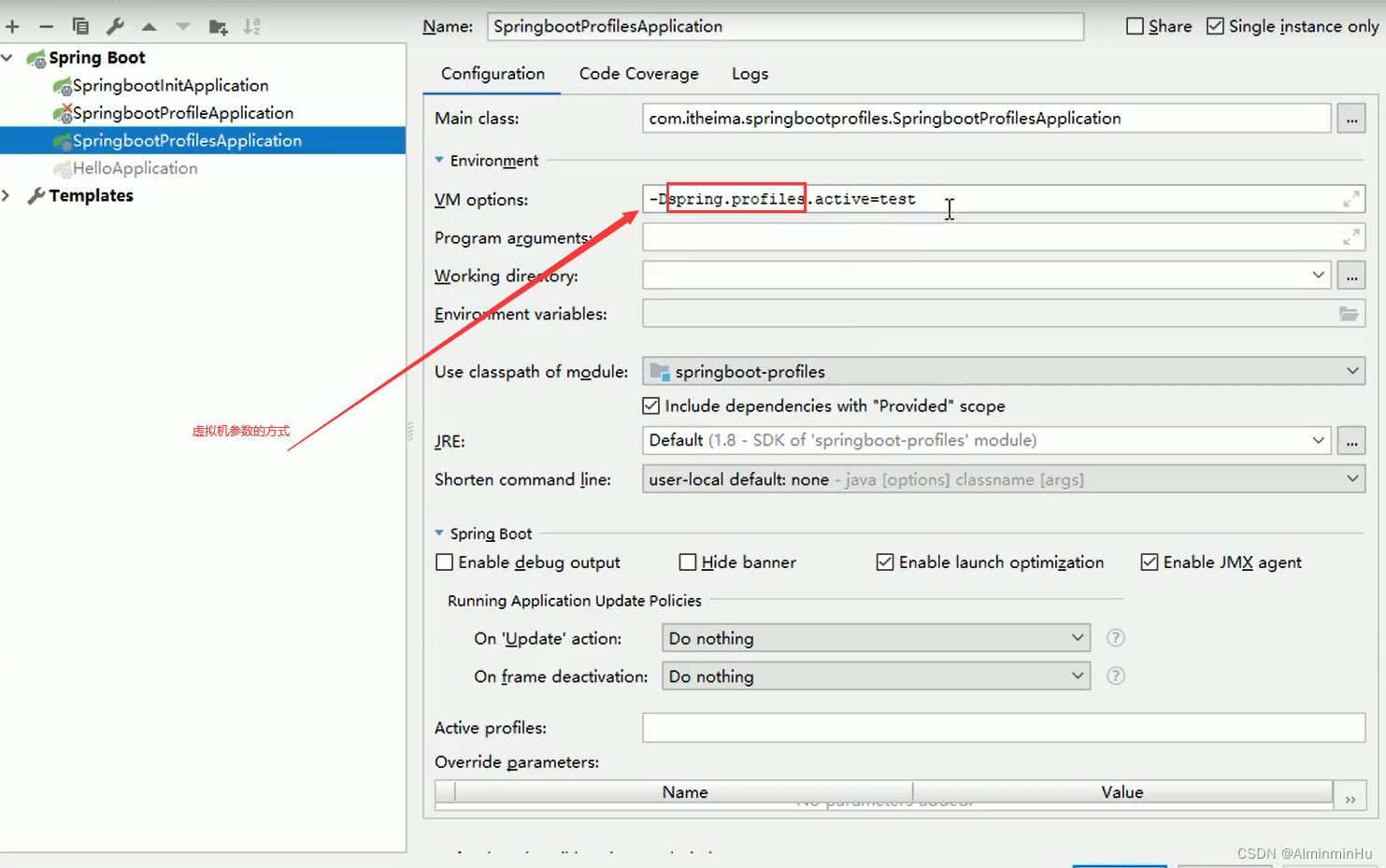Open Shorten command line dropdown
This screenshot has height=868, width=1386.
point(1352,479)
